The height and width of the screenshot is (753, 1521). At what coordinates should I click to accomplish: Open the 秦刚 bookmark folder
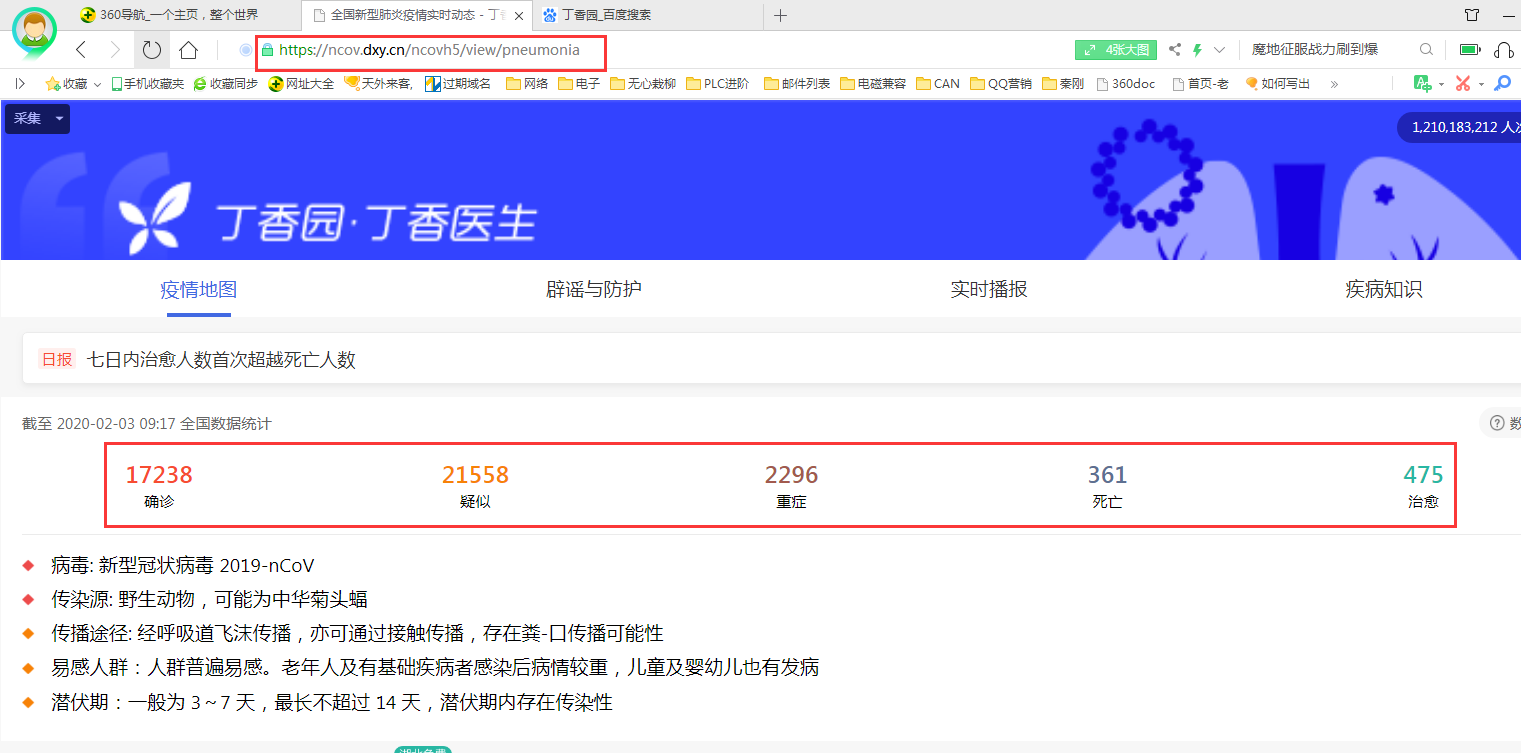point(1063,84)
